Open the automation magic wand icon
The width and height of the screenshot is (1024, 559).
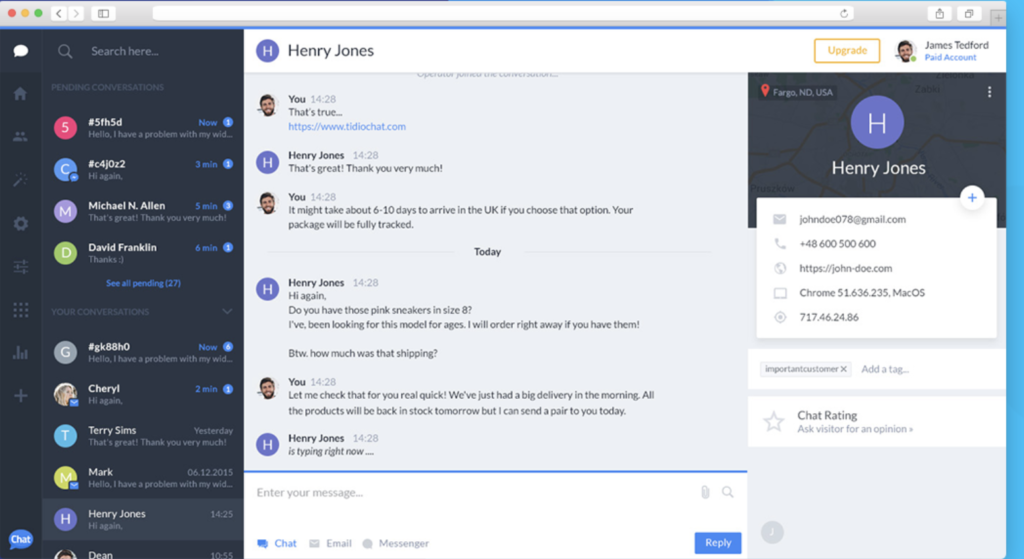point(20,180)
